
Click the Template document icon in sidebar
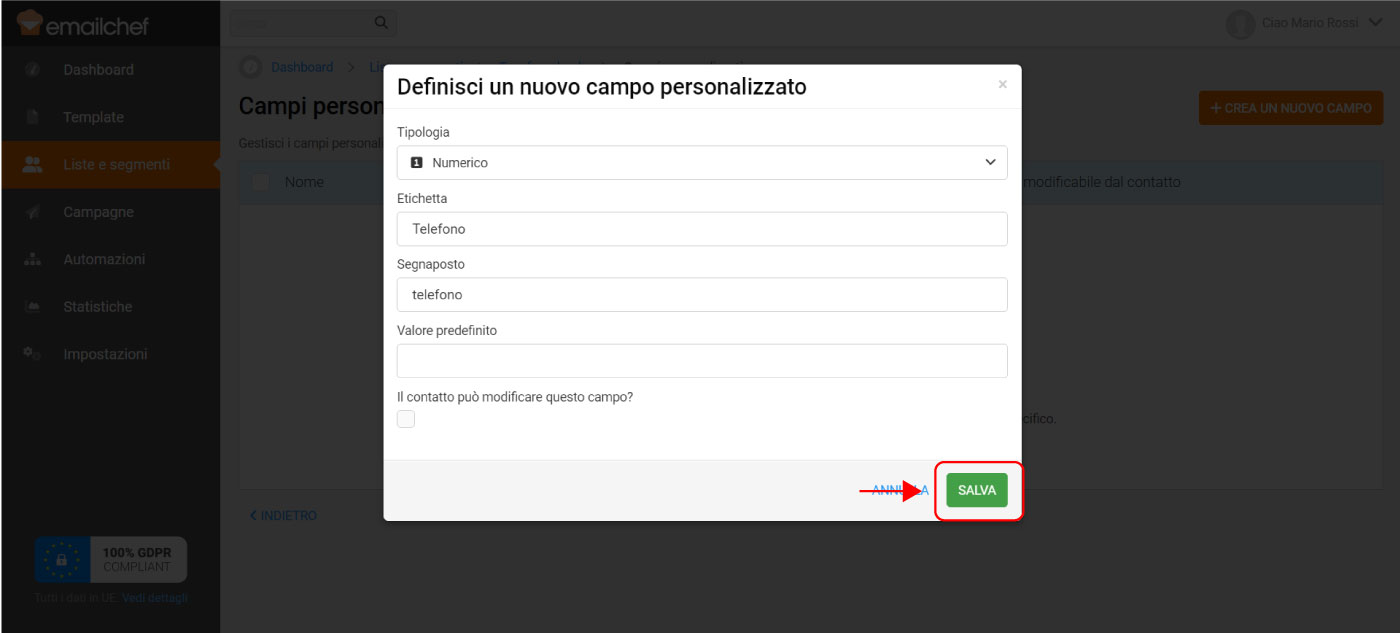(x=33, y=117)
